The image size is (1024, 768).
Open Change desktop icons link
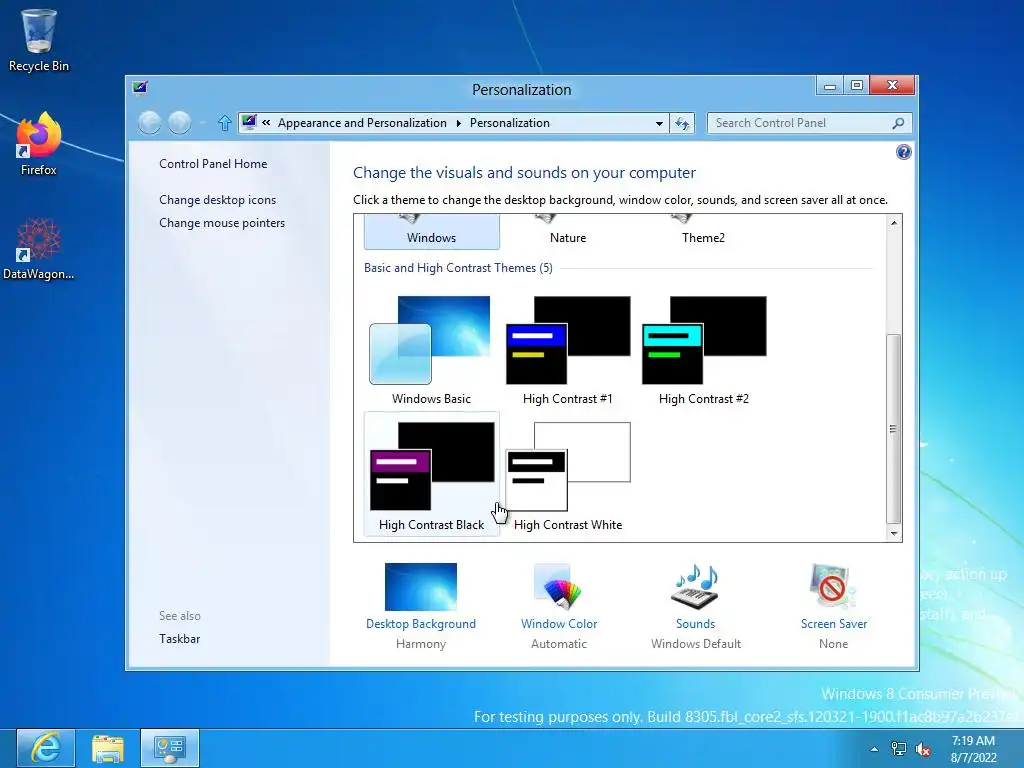pos(217,200)
